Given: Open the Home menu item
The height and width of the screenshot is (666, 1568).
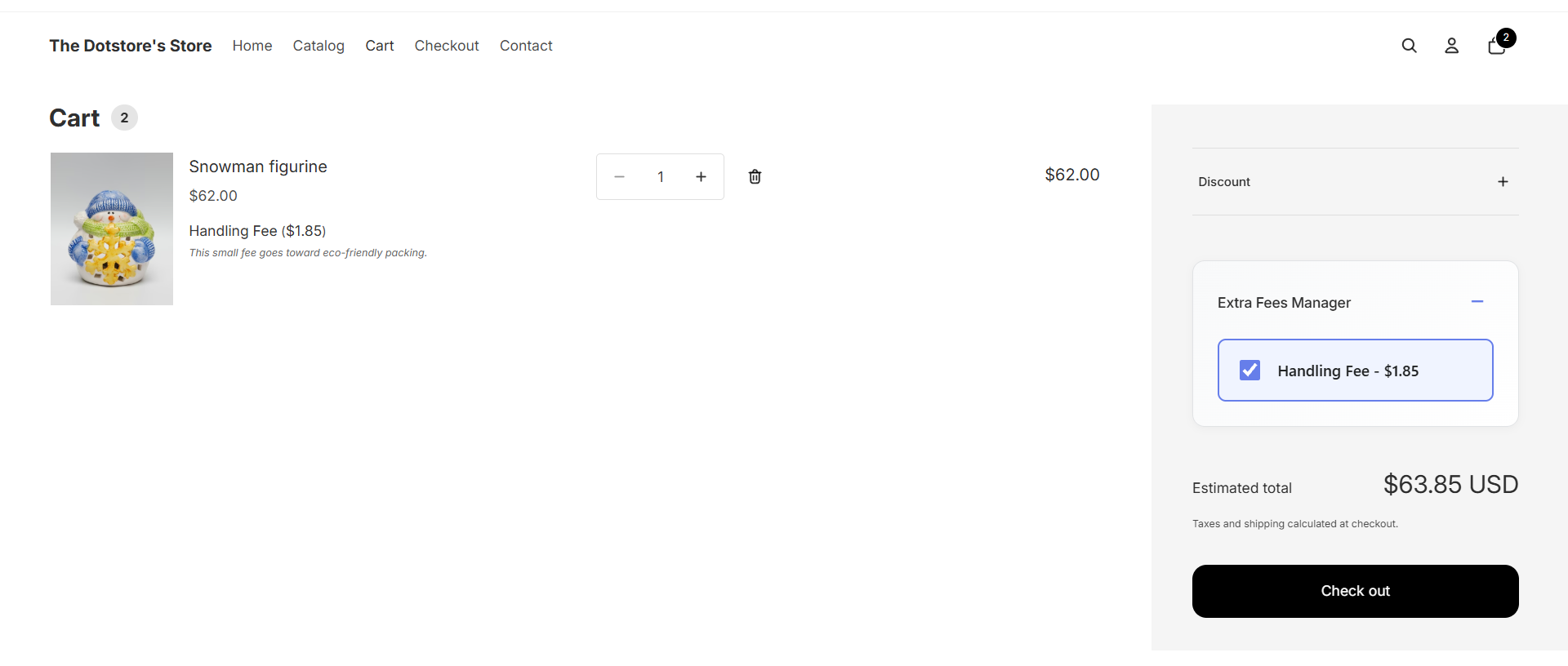Looking at the screenshot, I should click(x=252, y=46).
